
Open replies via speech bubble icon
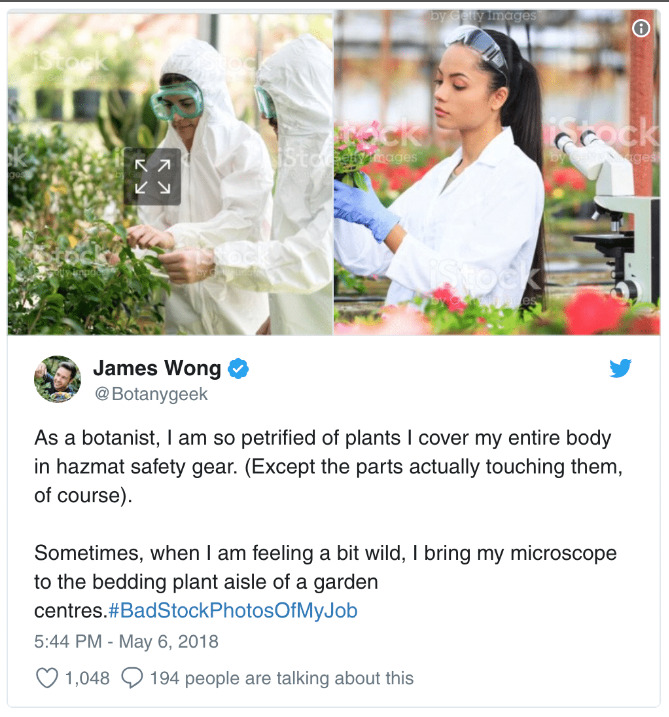click(x=132, y=678)
